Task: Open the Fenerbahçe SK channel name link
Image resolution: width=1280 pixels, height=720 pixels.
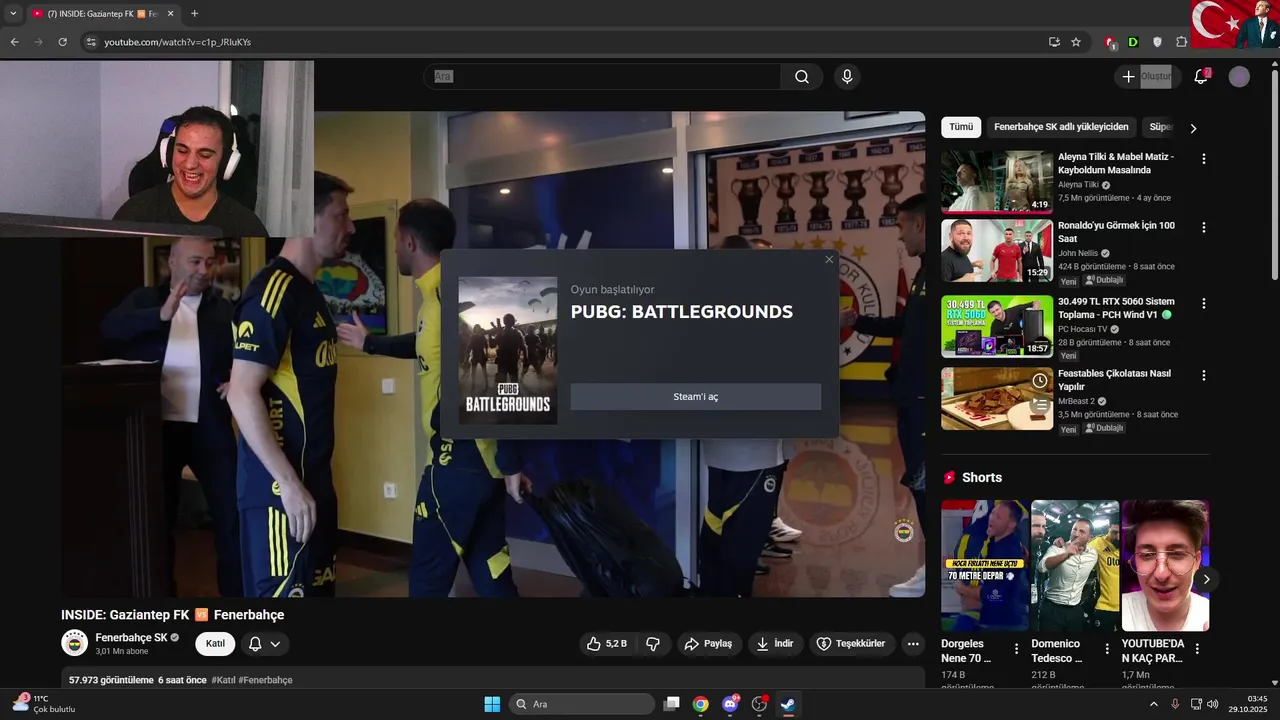Action: pos(131,637)
